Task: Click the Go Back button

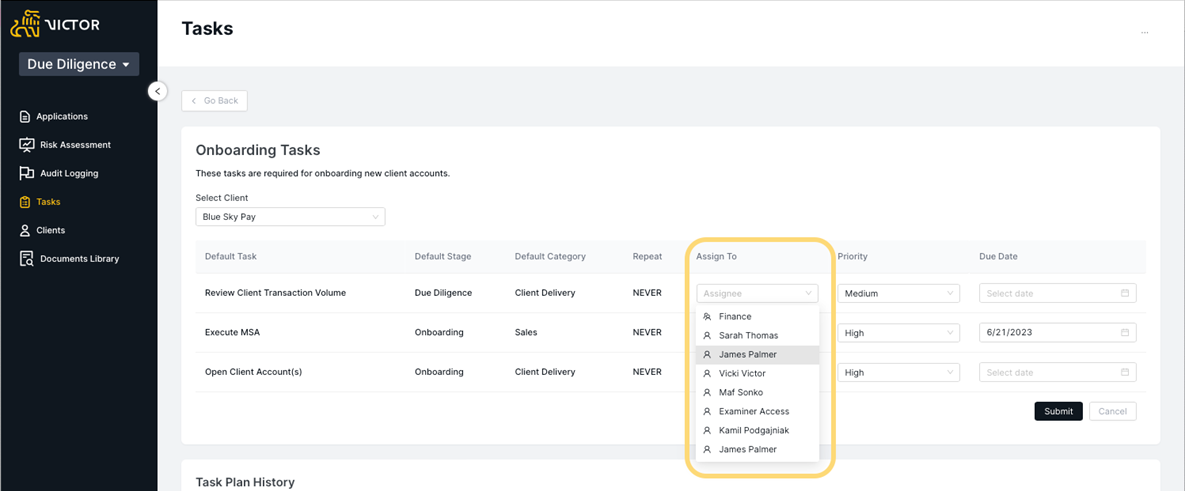Action: point(215,100)
